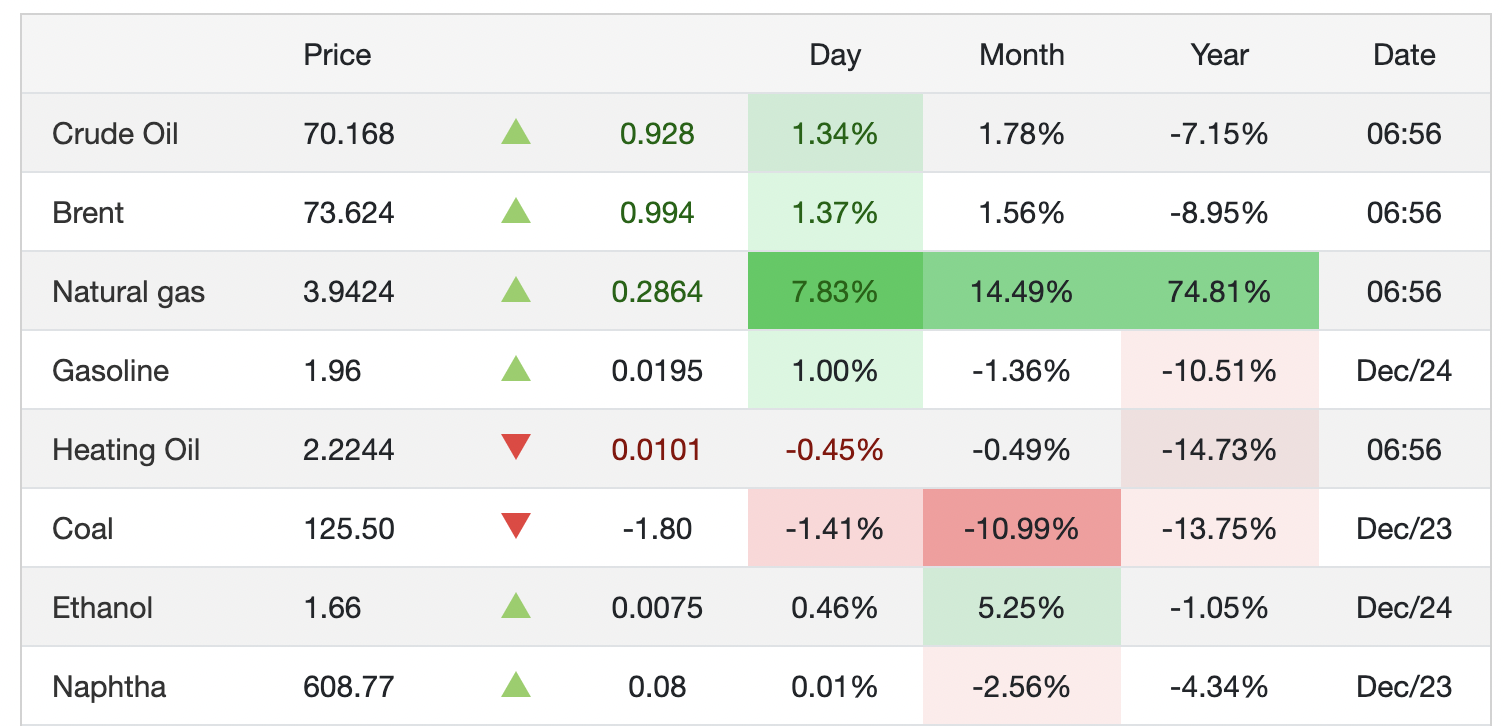Click Natural gas day change 7.83%

pyautogui.click(x=835, y=291)
